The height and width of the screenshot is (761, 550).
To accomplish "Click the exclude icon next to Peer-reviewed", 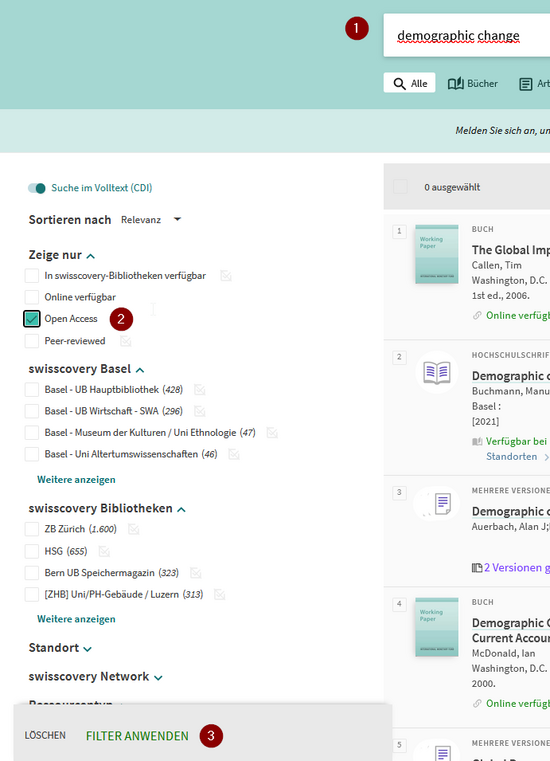I will coord(126,341).
